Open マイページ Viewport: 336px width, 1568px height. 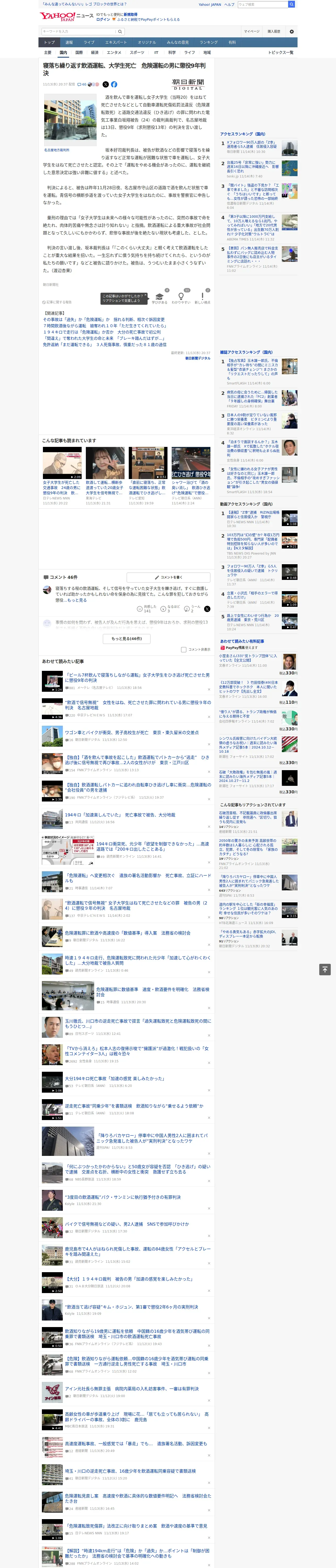point(252,31)
